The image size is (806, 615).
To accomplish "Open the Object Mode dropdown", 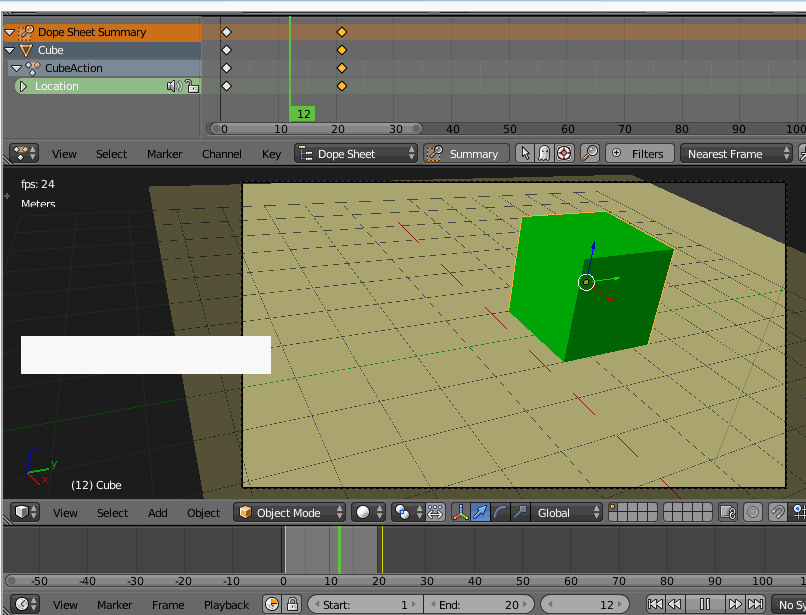I will [289, 512].
